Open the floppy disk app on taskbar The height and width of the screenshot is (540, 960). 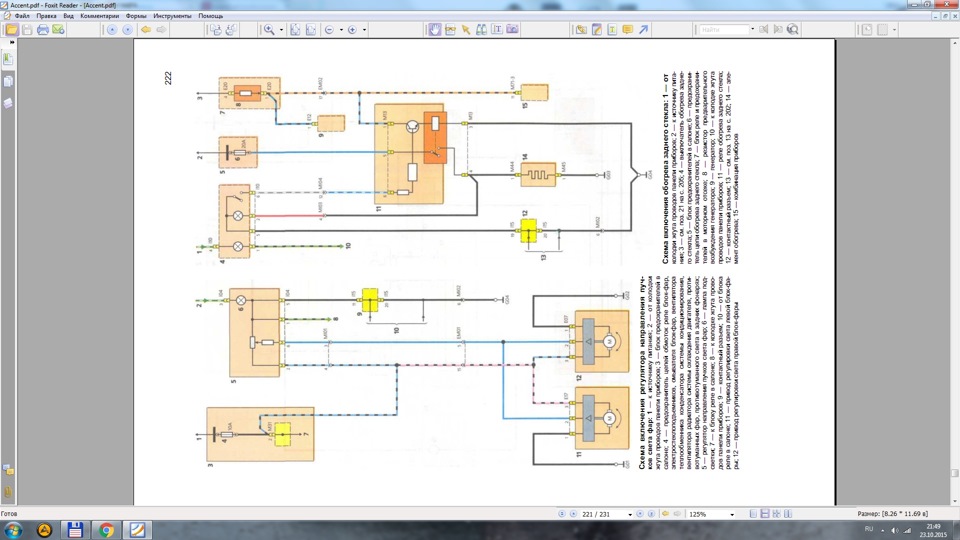(75, 530)
